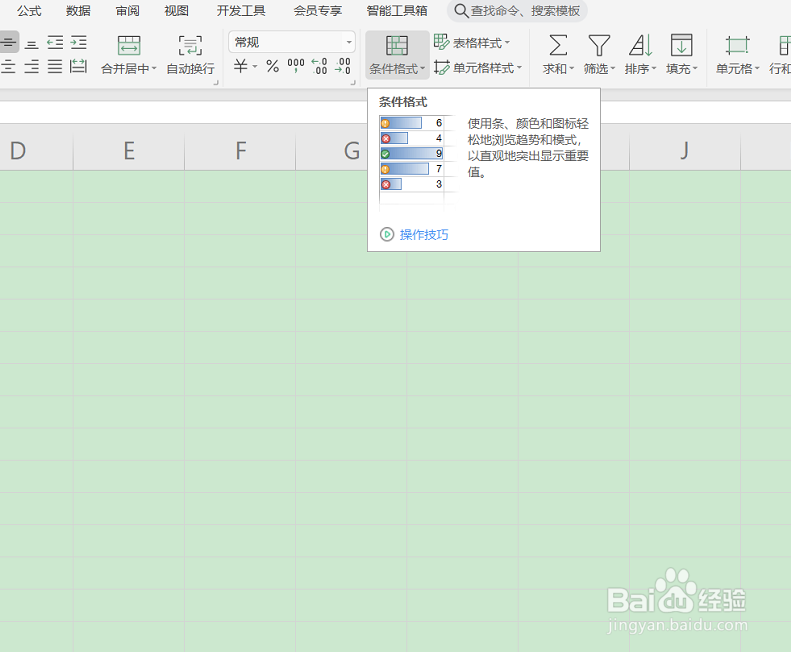This screenshot has width=791, height=652.
Task: Select column F header
Action: (x=240, y=150)
